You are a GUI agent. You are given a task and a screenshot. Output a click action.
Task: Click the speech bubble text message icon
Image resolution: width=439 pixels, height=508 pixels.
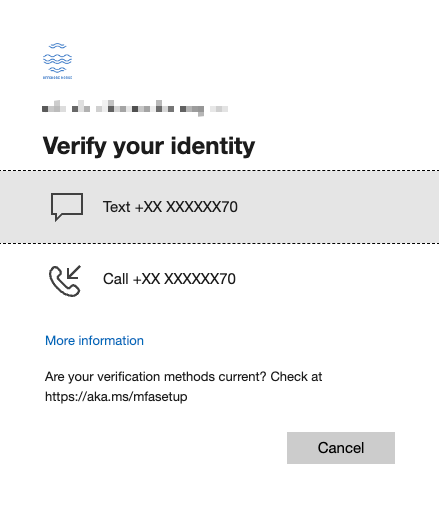click(x=67, y=207)
